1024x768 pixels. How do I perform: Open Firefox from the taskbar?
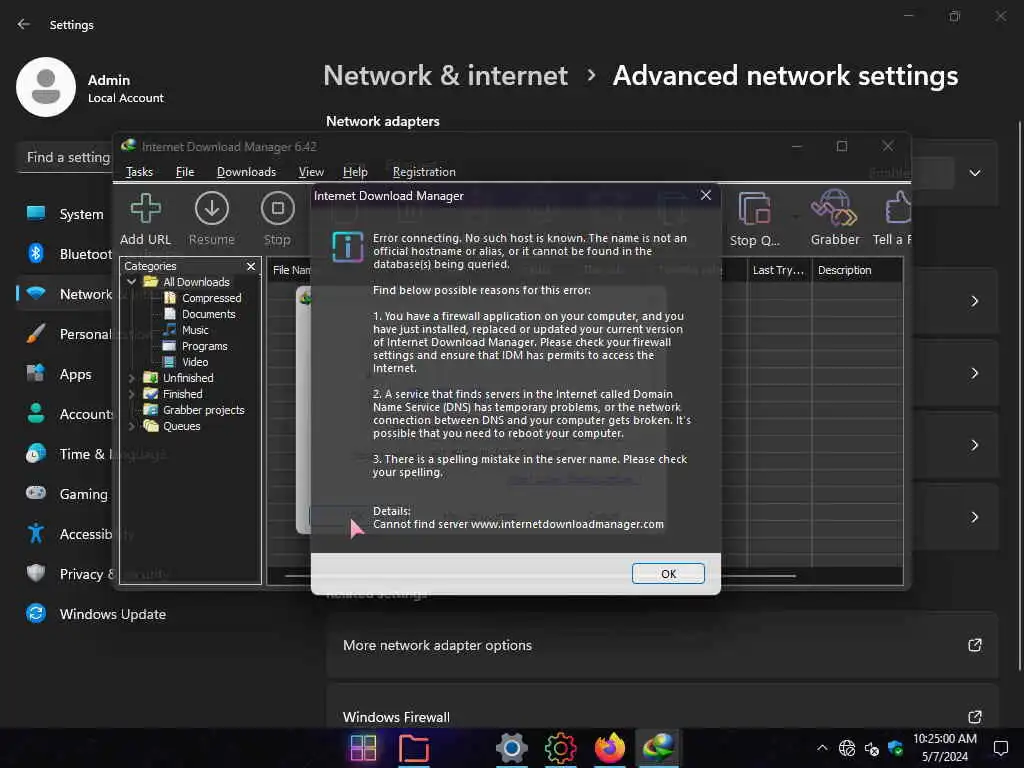tap(609, 748)
